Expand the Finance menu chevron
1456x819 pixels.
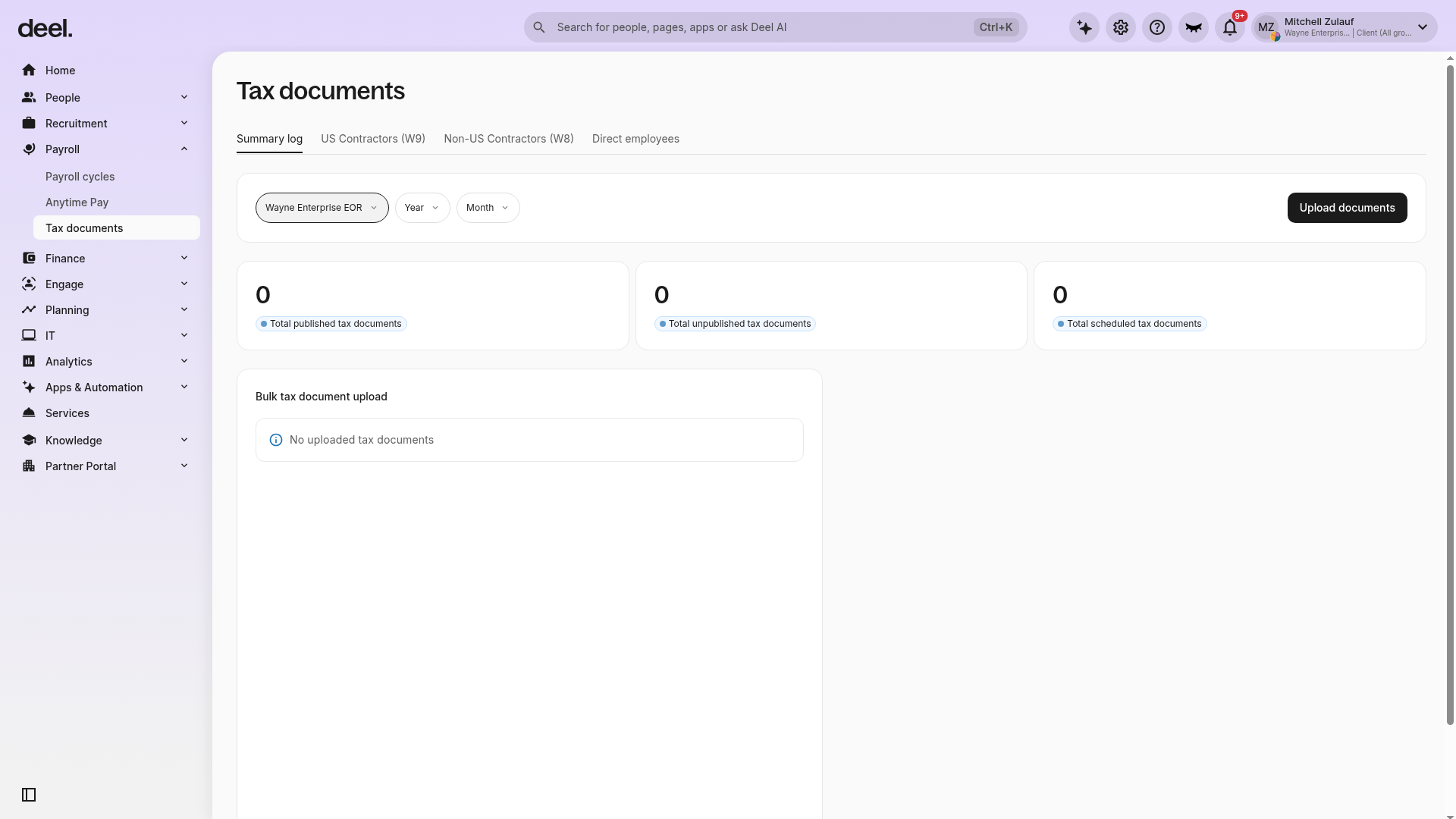pyautogui.click(x=184, y=258)
